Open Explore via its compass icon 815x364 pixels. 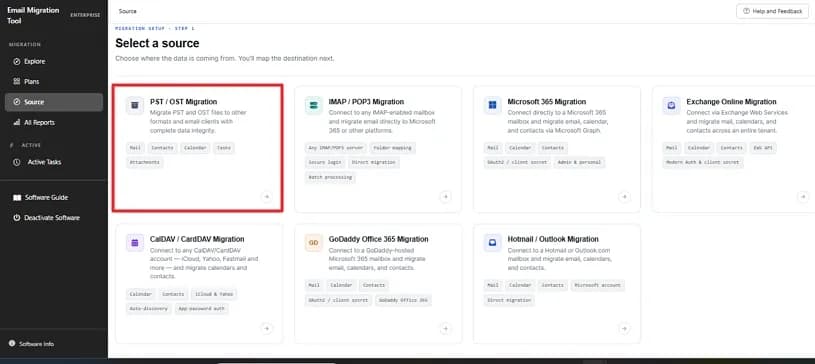pyautogui.click(x=17, y=61)
